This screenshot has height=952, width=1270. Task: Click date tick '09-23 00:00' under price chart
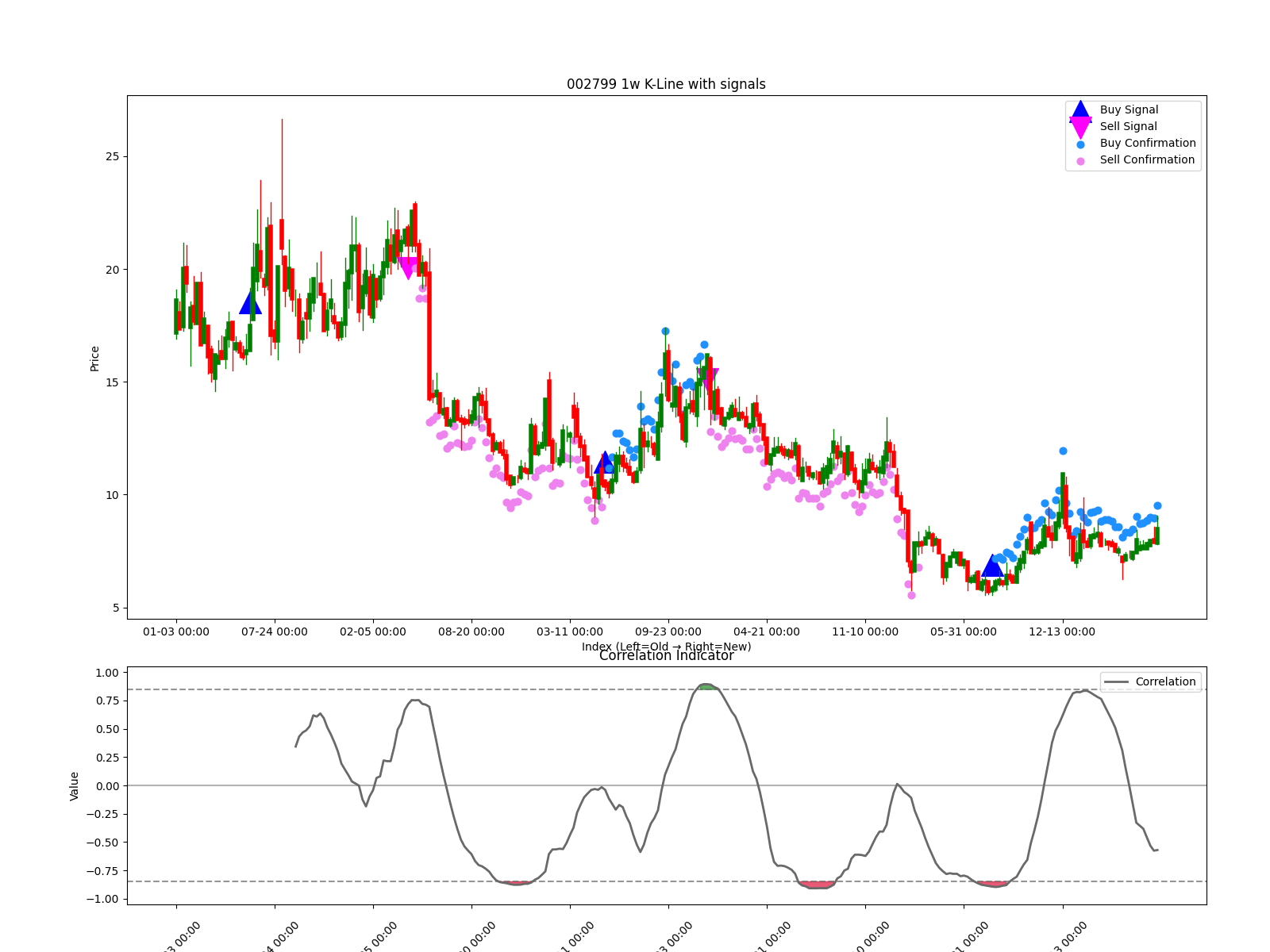(668, 631)
